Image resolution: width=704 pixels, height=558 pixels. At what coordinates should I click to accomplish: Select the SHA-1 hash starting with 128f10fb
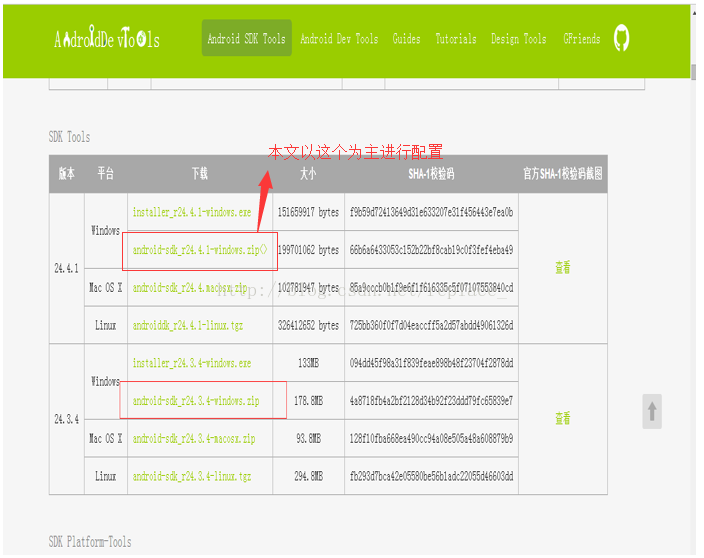pyautogui.click(x=431, y=439)
